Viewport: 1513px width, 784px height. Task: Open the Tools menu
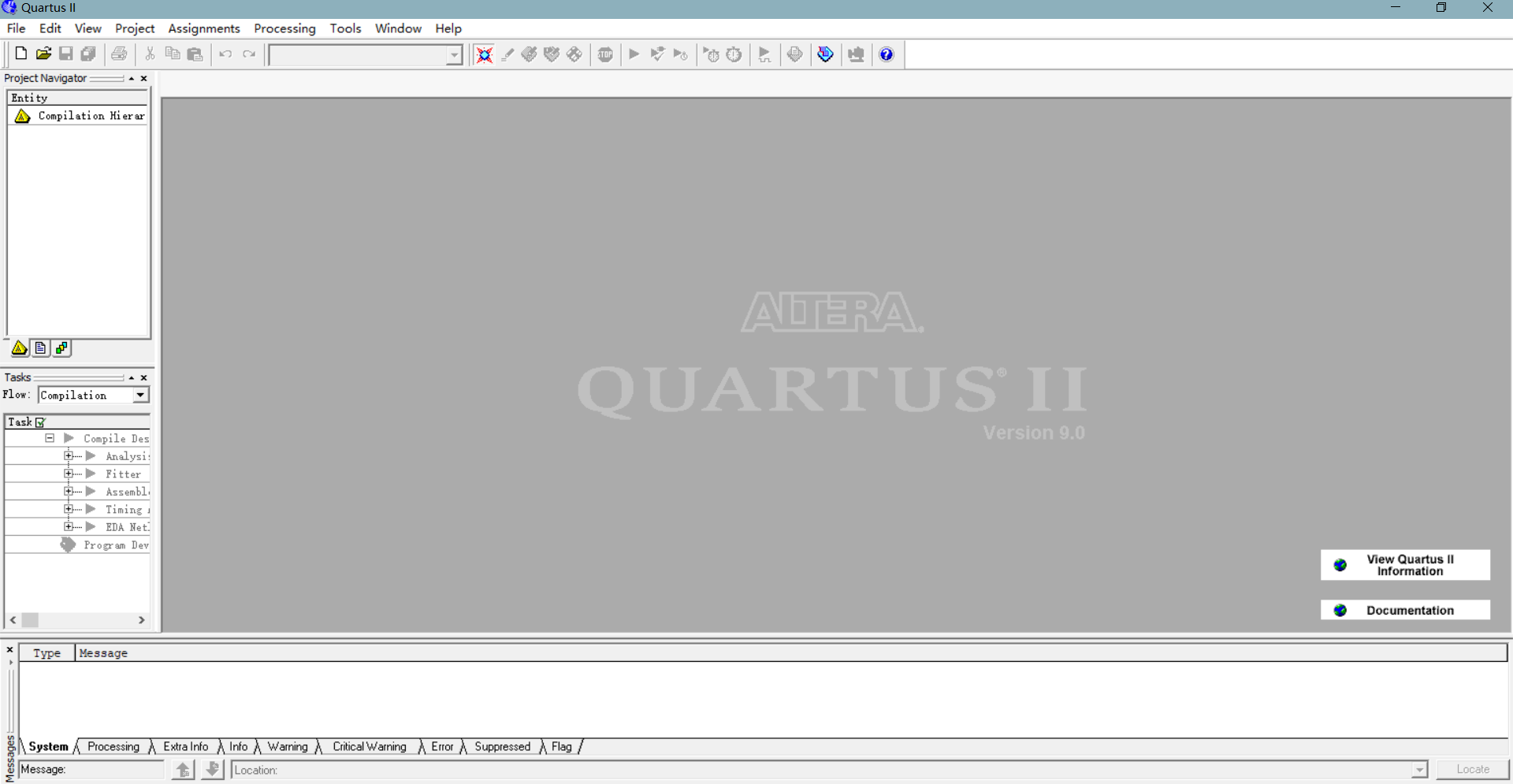coord(345,28)
